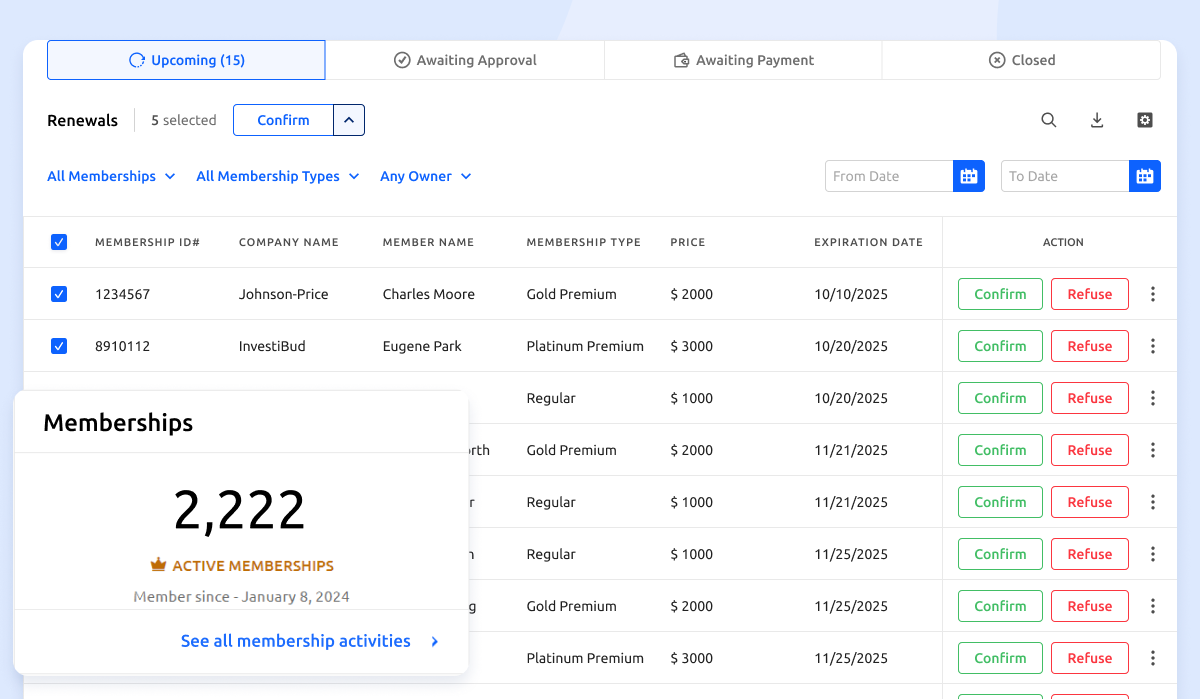
Task: Uncheck the Johnson-Price membership row
Action: tap(59, 293)
